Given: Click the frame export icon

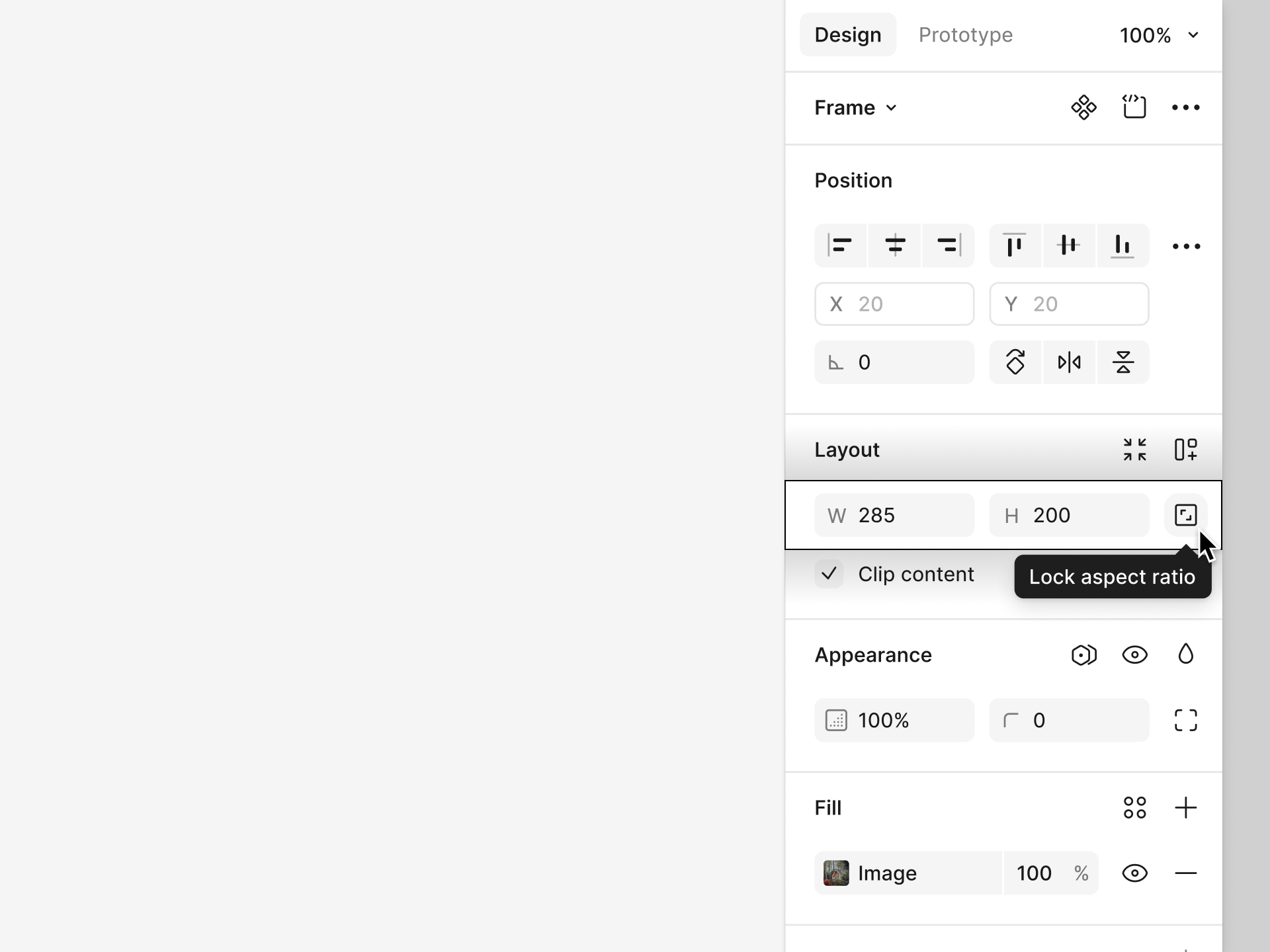Looking at the screenshot, I should pos(1135,107).
